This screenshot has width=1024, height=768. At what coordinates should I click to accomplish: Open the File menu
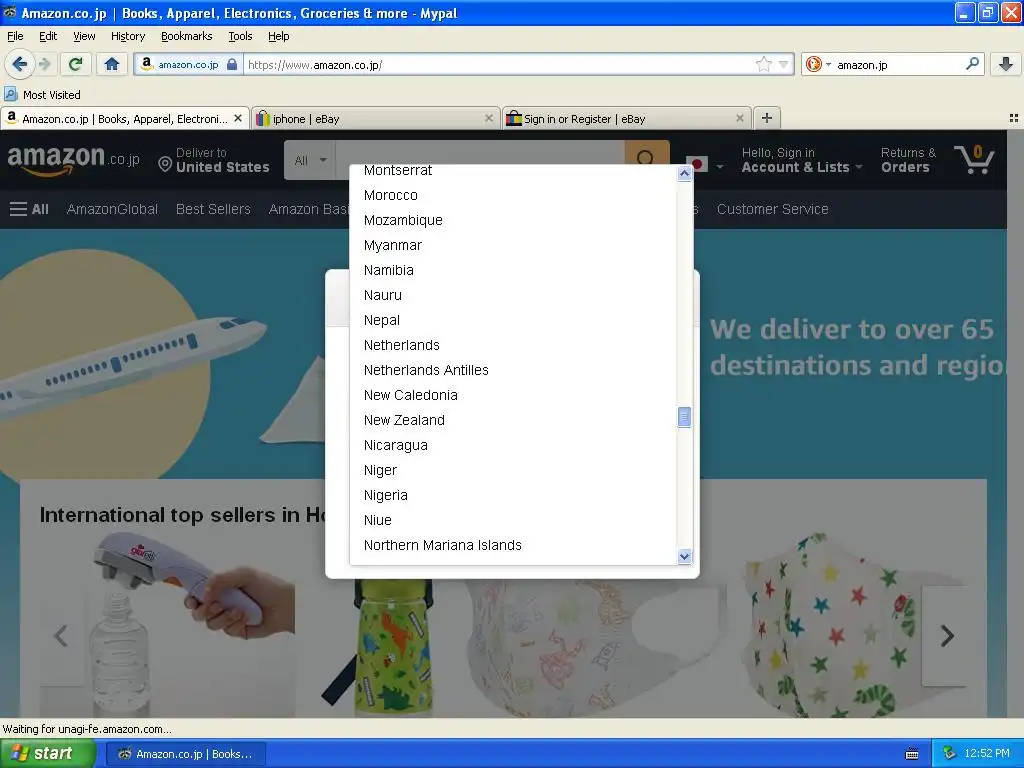click(15, 36)
